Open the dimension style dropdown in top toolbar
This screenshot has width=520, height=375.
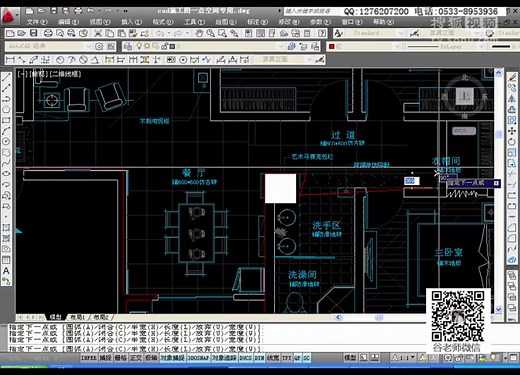pos(450,33)
